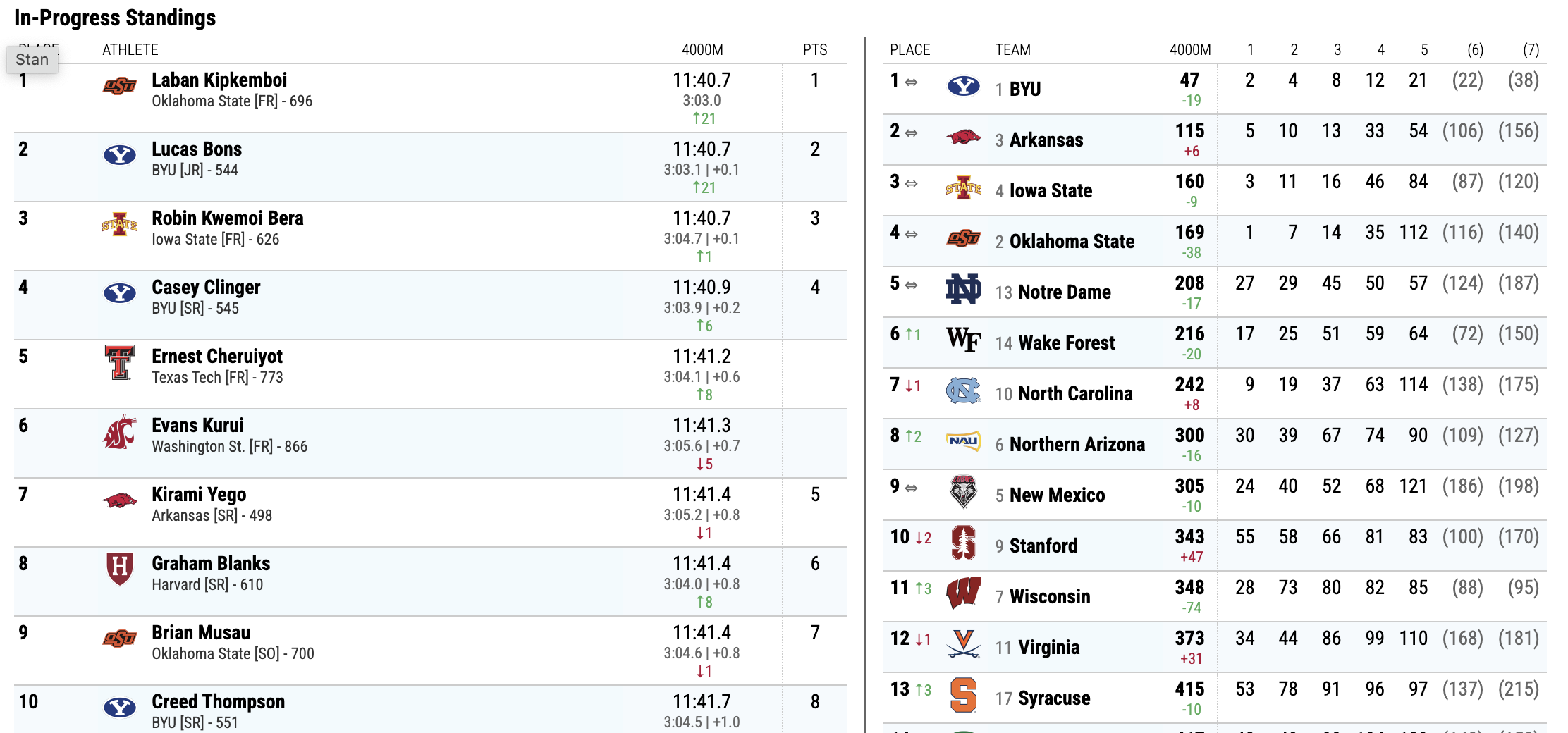Open Lucas Bons athlete profile

pos(197,149)
